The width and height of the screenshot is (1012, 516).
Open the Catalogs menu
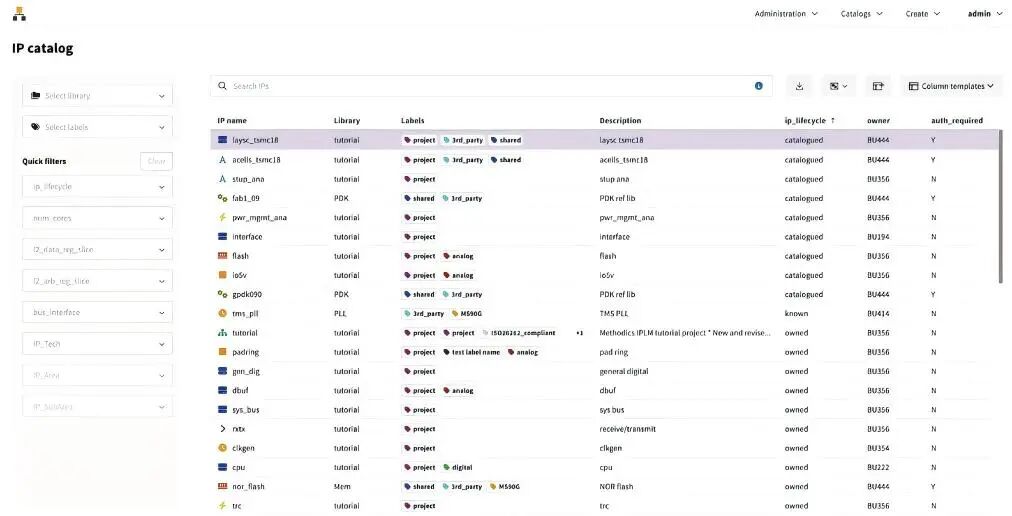(x=862, y=14)
